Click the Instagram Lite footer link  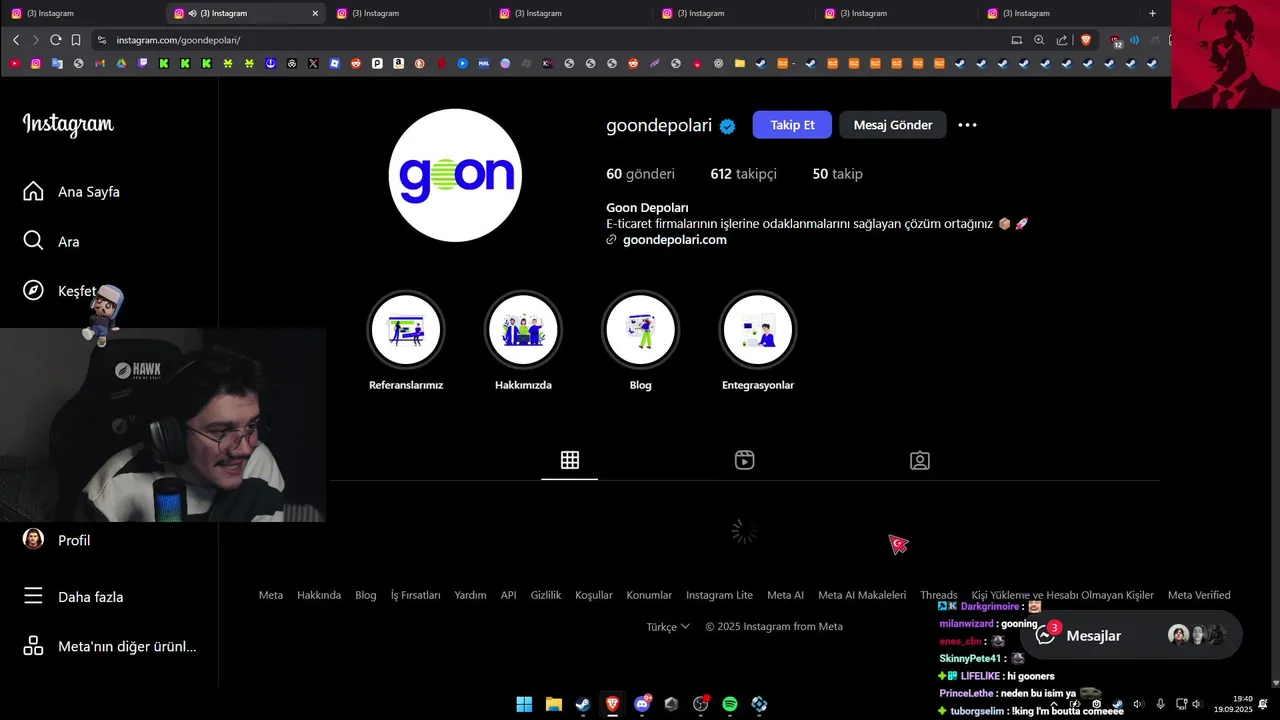pos(719,595)
